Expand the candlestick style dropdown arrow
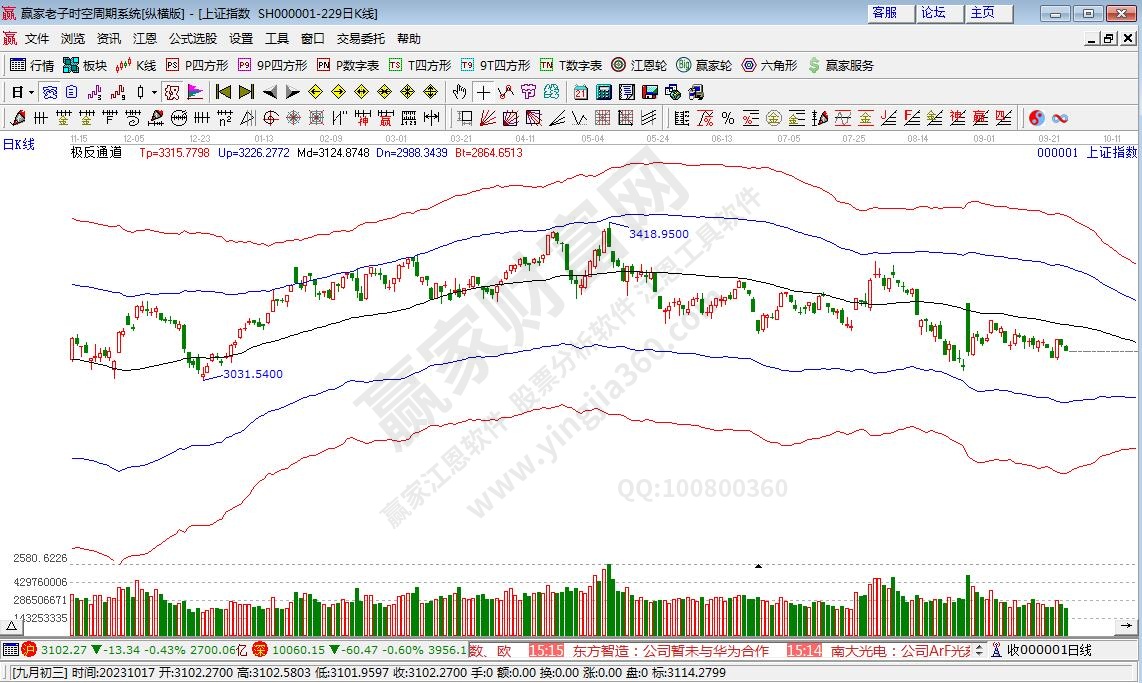 [x=153, y=92]
